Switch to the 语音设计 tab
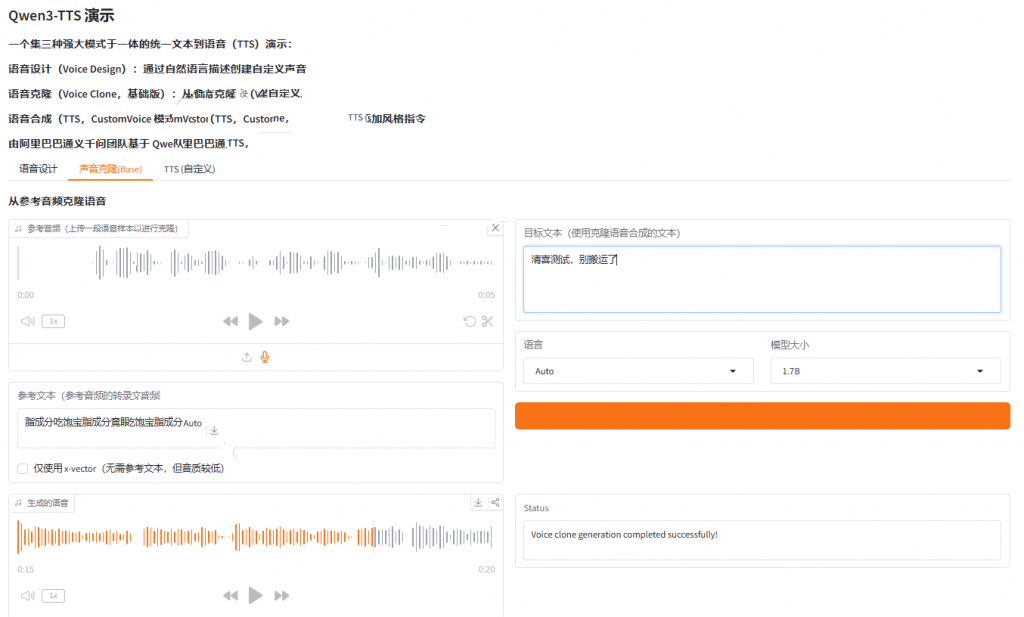Viewport: 1024px width, 617px height. point(39,169)
